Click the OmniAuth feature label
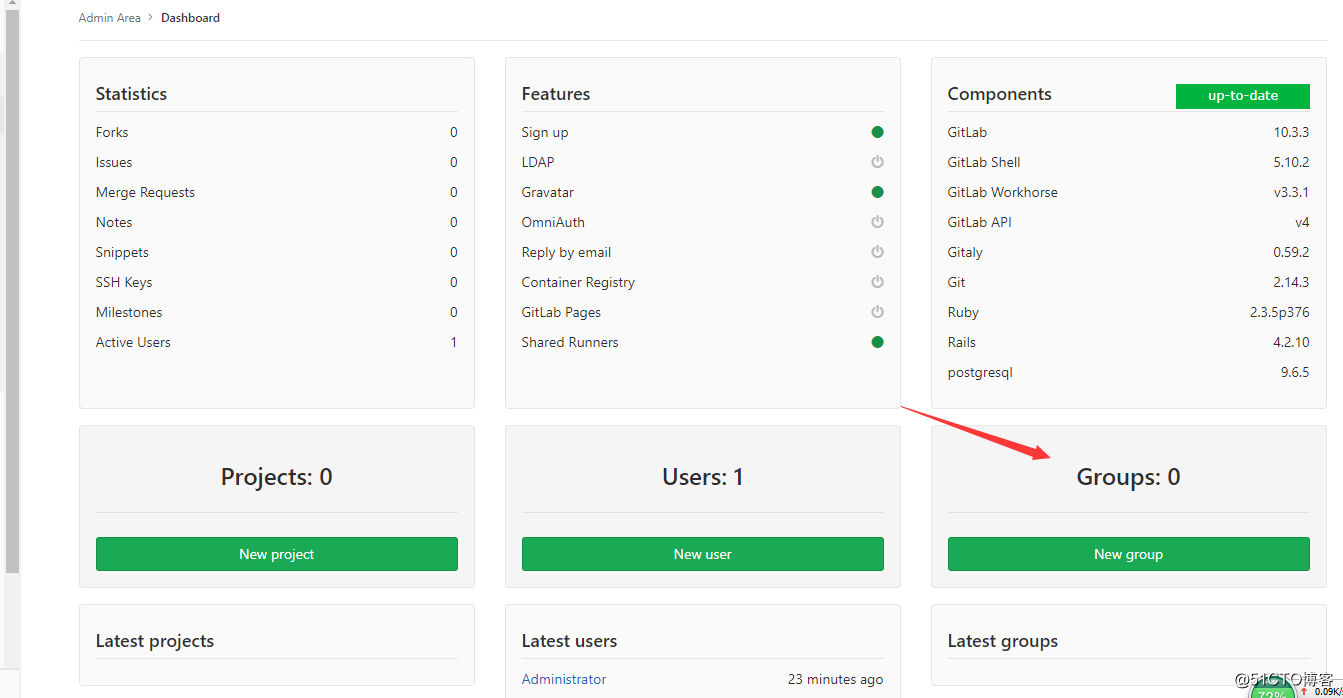This screenshot has width=1343, height=698. [x=553, y=222]
